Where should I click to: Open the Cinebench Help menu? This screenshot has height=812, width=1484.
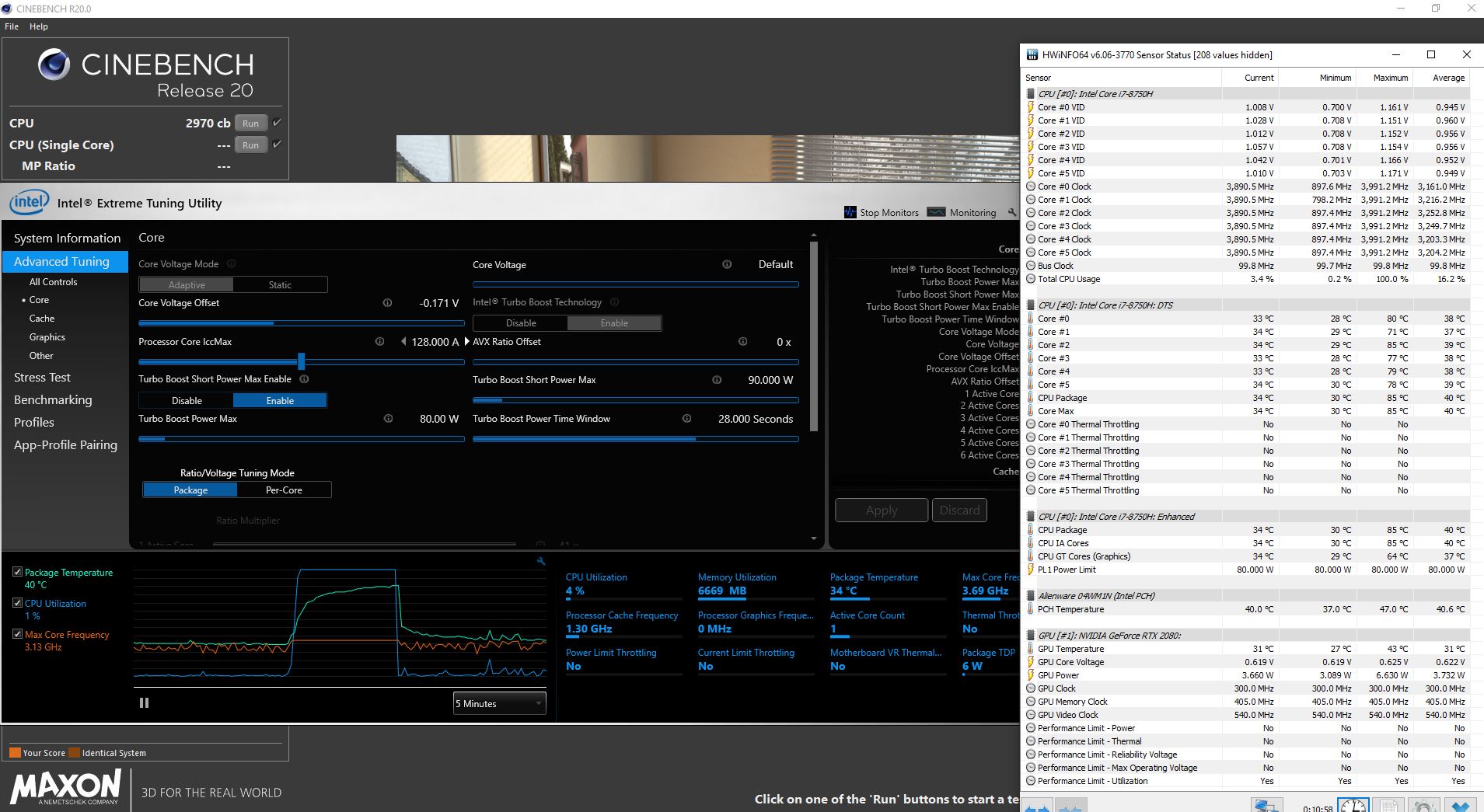tap(39, 26)
